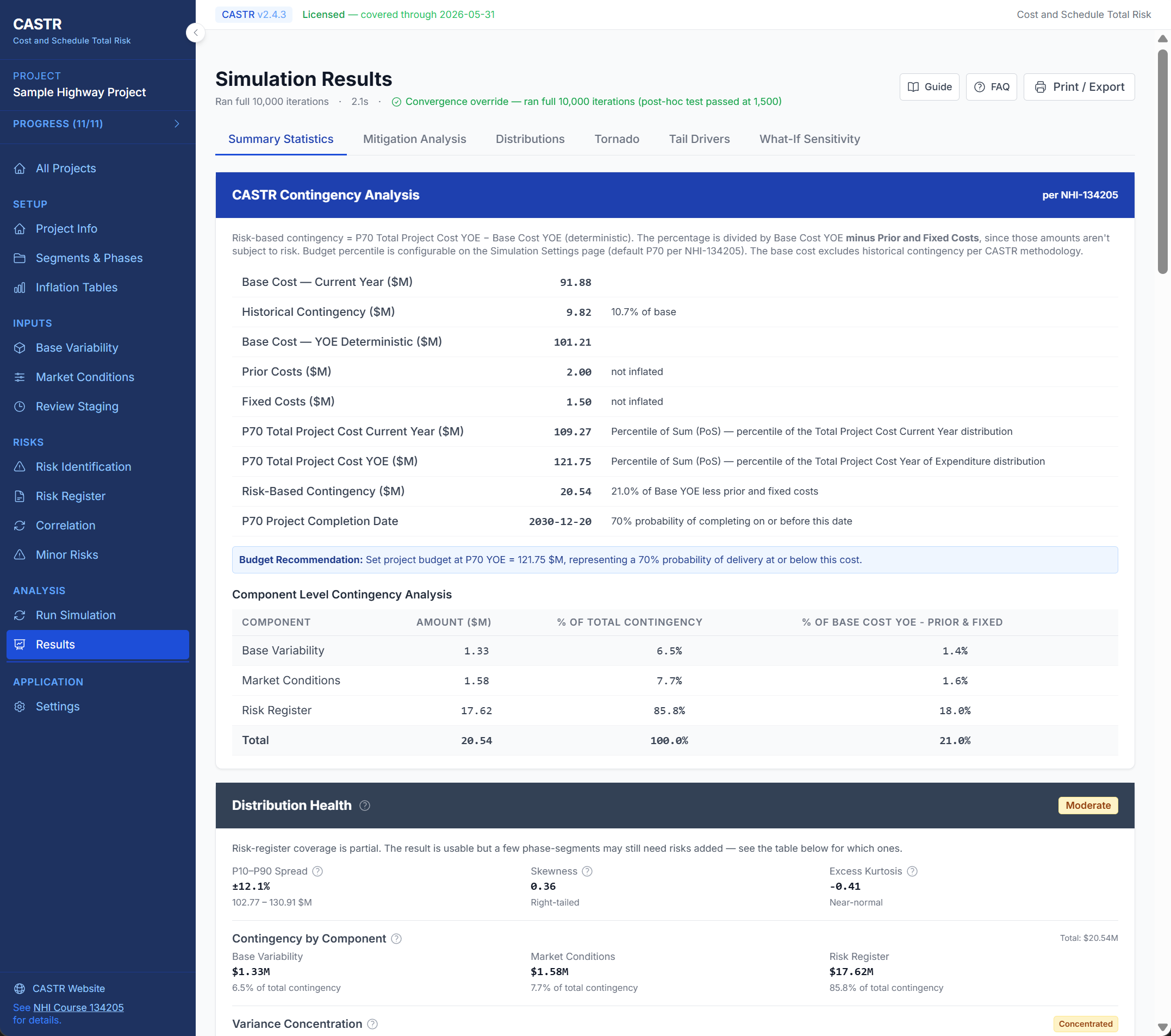The width and height of the screenshot is (1171, 1036).
Task: Collapse the navigation sidebar
Action: [x=195, y=33]
